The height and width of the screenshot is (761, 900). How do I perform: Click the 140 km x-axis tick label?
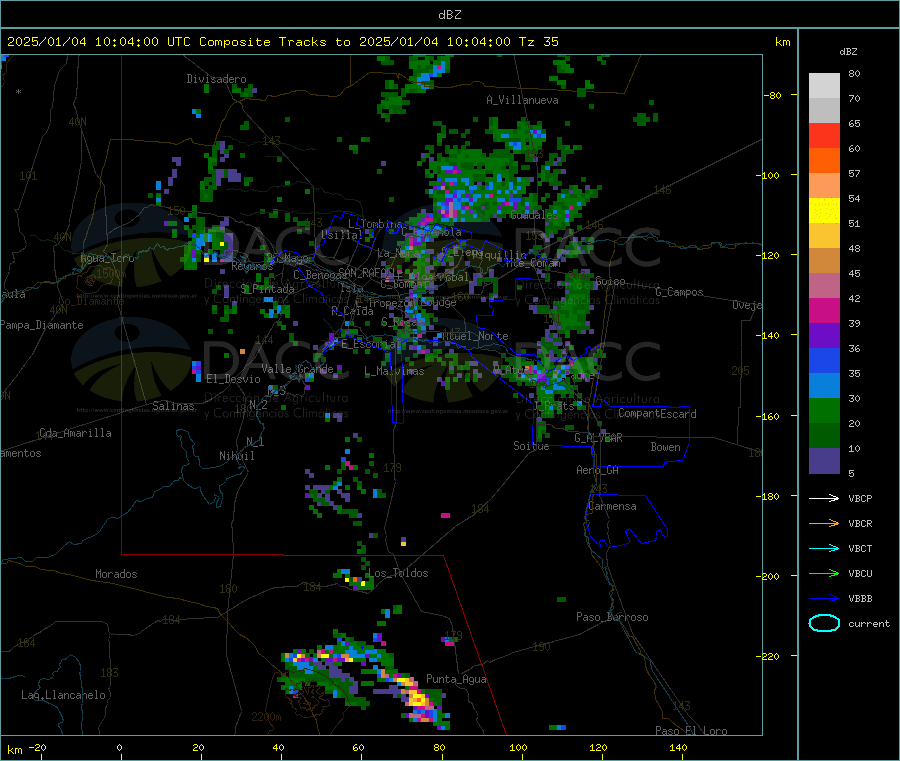678,747
